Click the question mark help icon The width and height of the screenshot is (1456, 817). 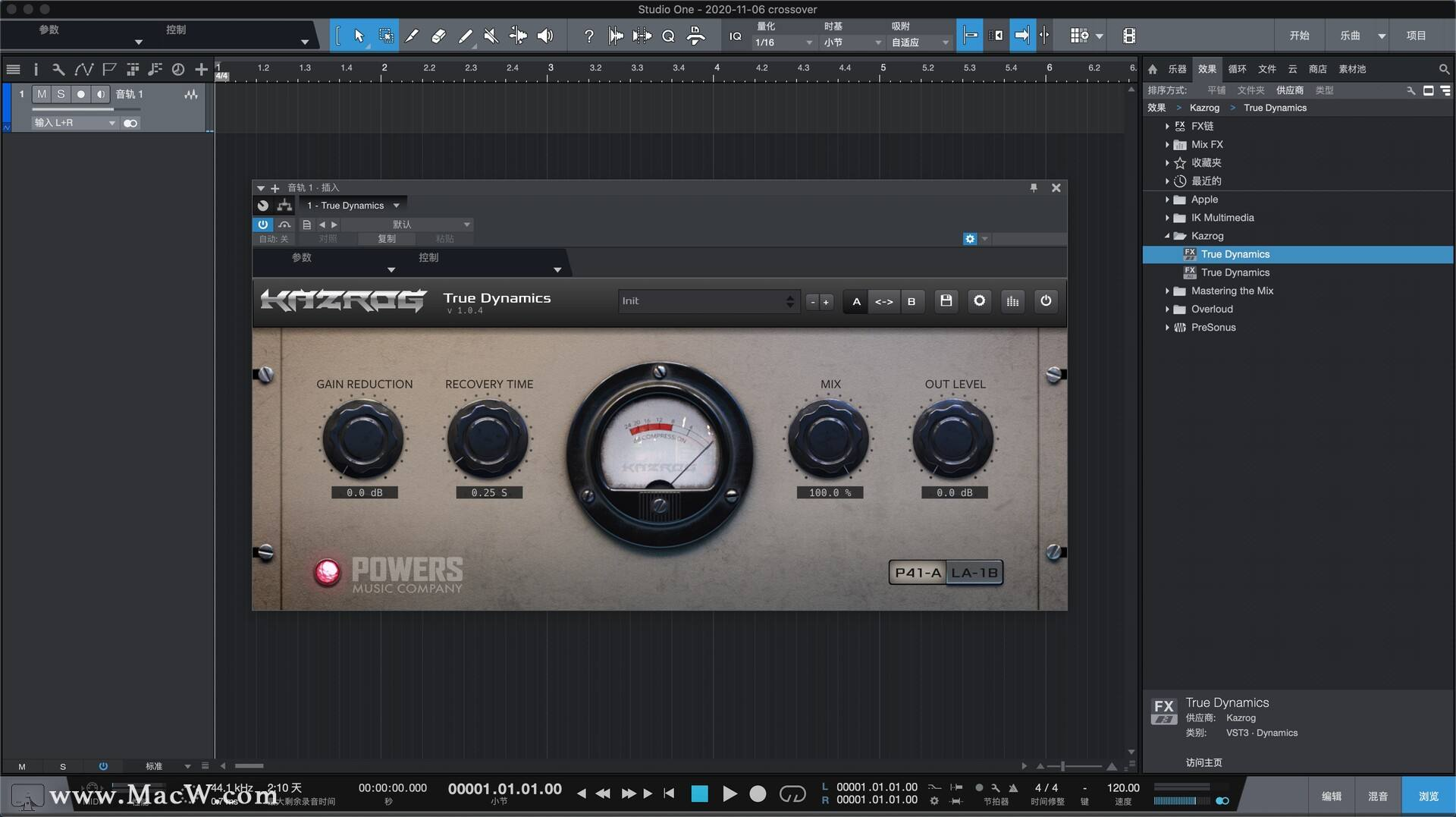588,36
